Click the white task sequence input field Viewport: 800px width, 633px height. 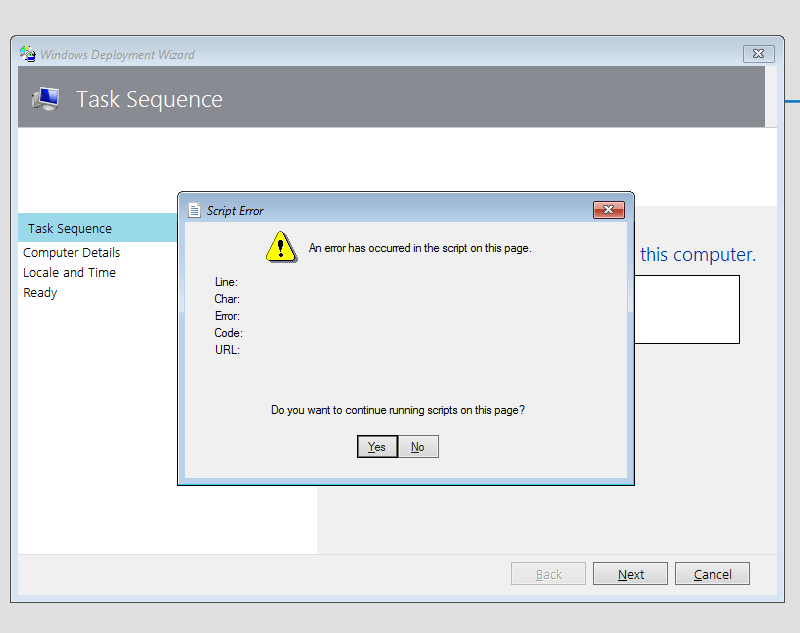pos(688,308)
